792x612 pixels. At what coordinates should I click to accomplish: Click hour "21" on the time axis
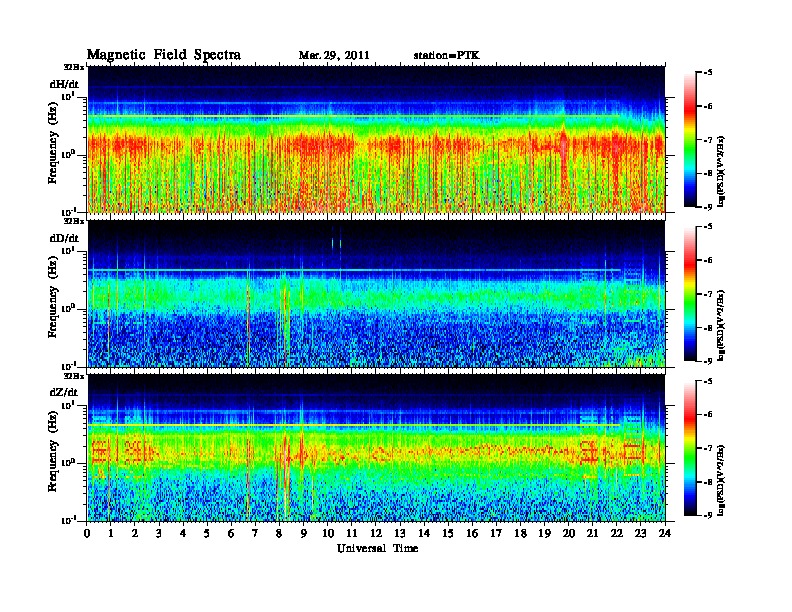[x=592, y=533]
